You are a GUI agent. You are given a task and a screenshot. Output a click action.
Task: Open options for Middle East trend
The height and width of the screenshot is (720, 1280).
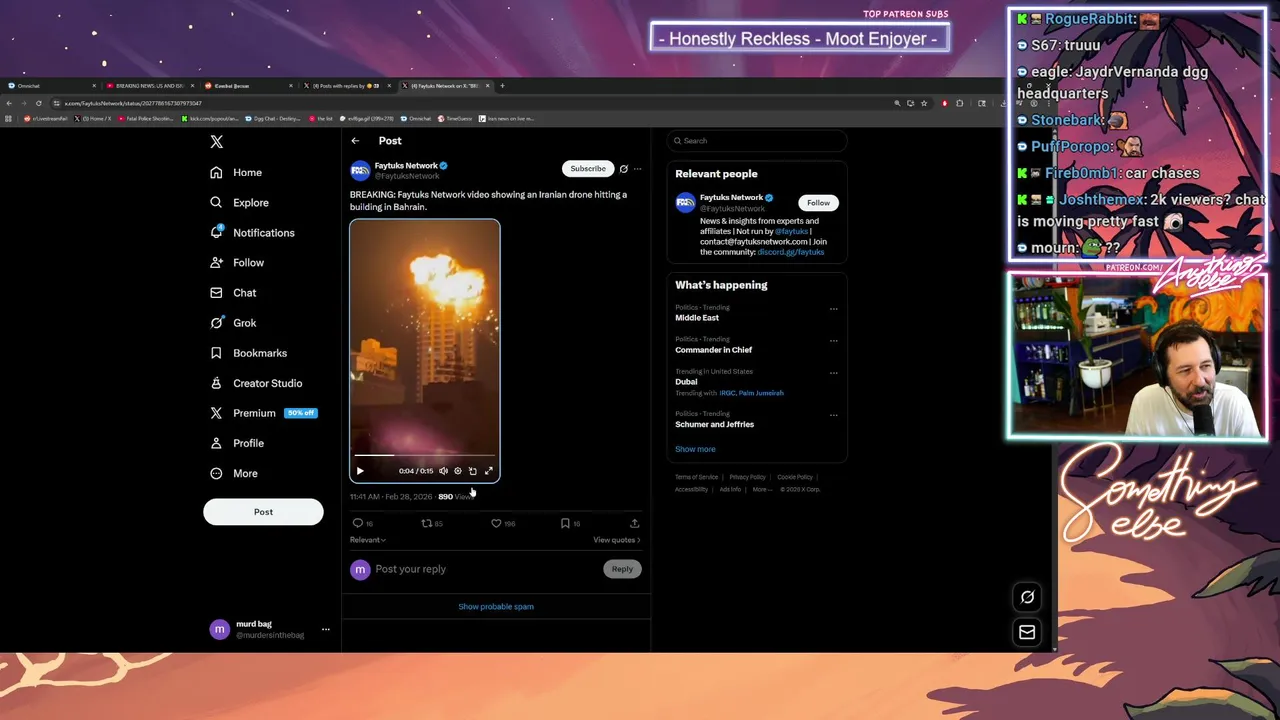[833, 309]
